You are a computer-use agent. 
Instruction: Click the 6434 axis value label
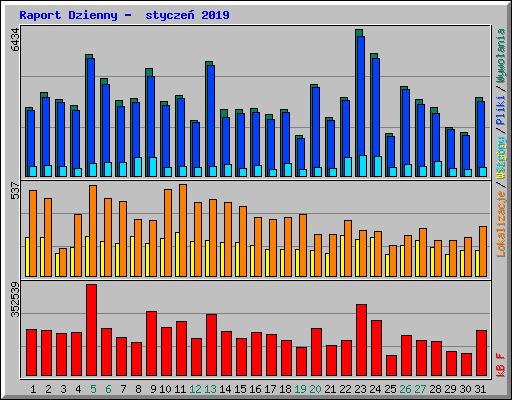pyautogui.click(x=15, y=39)
